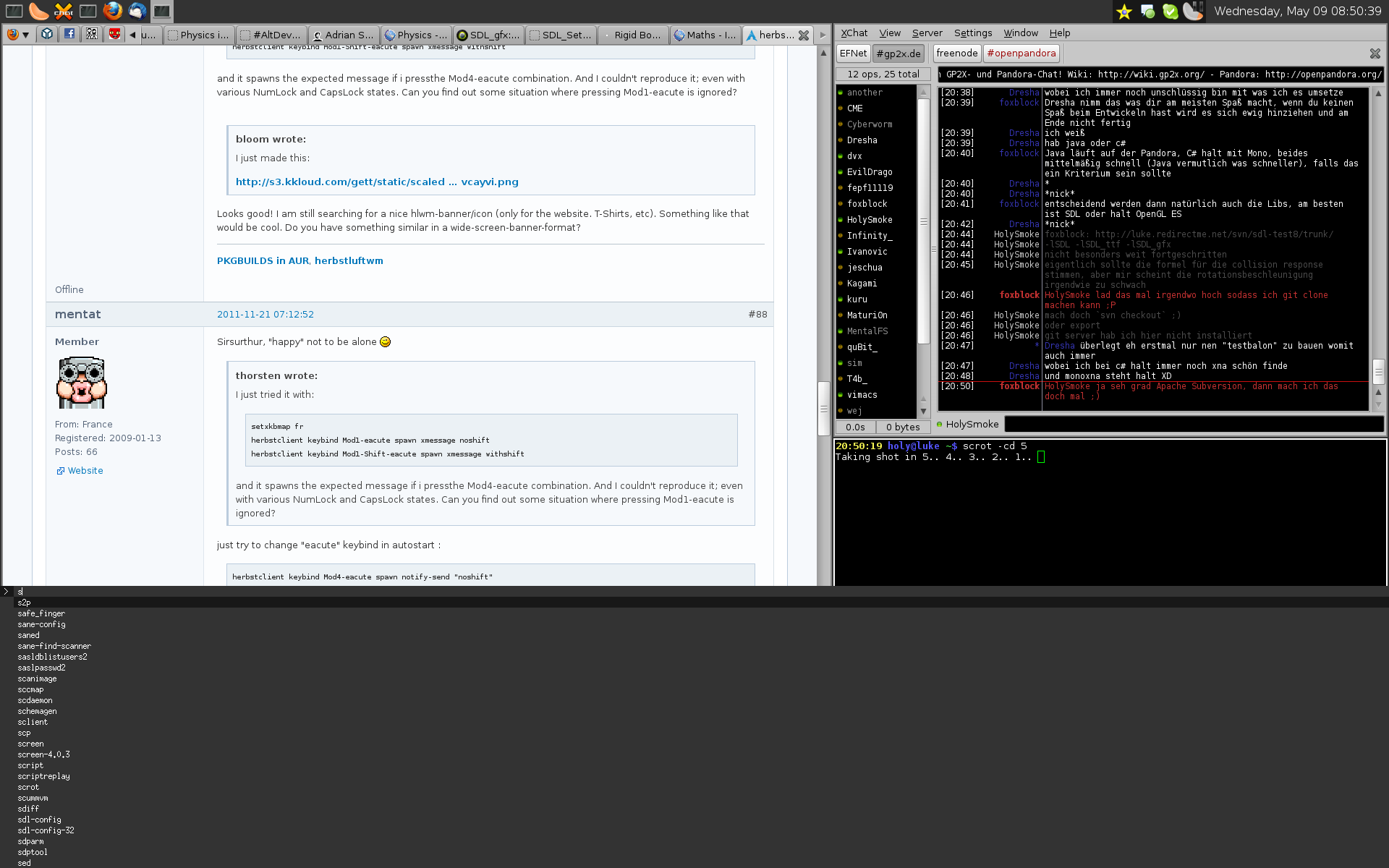Open the pinned cube icon tab in Firefox

click(46, 34)
